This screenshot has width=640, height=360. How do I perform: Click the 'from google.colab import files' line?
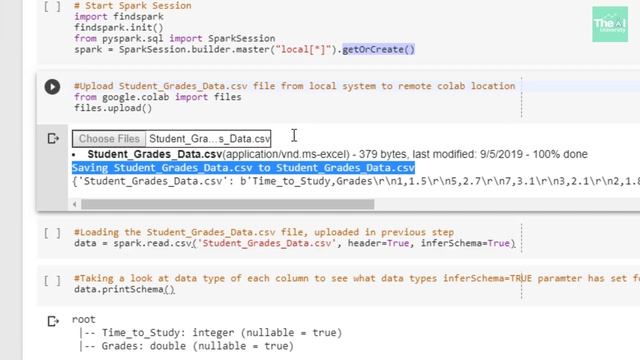pyautogui.click(x=158, y=97)
